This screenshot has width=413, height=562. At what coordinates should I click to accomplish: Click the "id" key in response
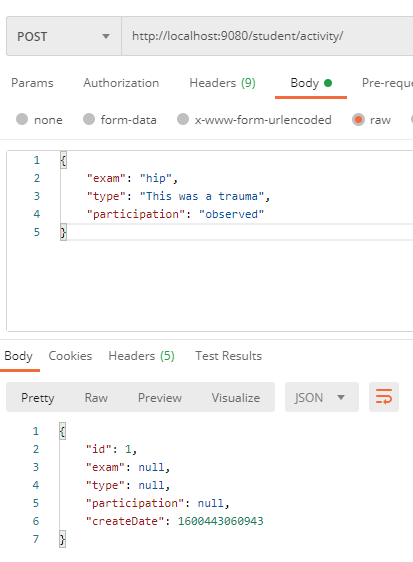click(x=98, y=449)
